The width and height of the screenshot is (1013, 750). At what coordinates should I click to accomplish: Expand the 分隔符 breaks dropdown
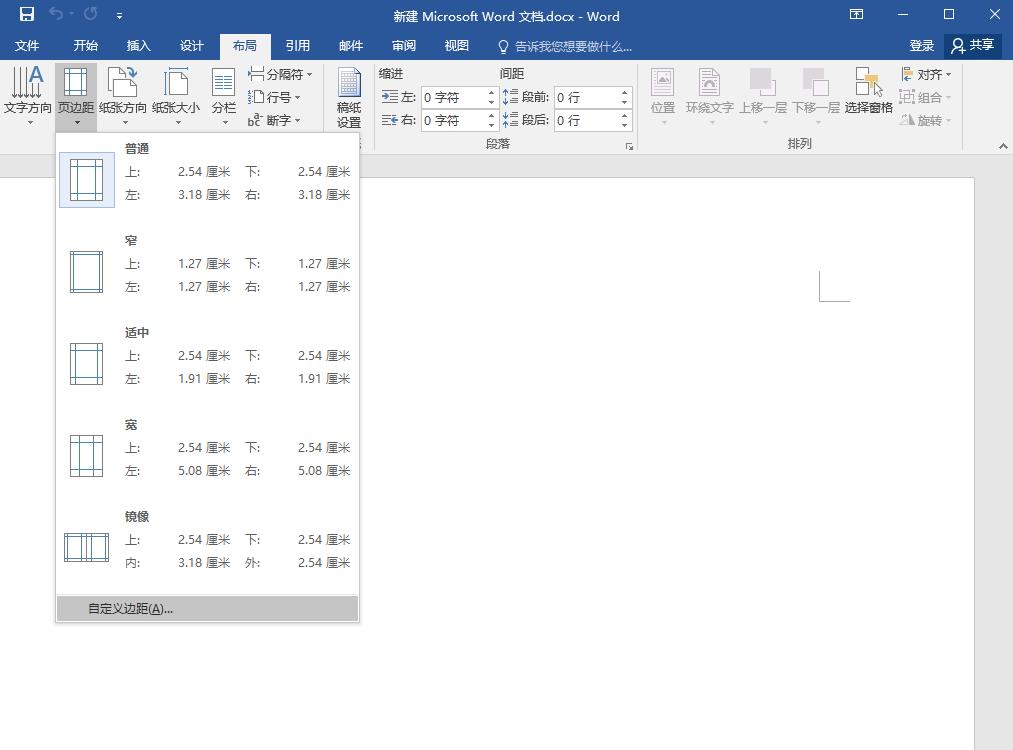click(x=281, y=74)
